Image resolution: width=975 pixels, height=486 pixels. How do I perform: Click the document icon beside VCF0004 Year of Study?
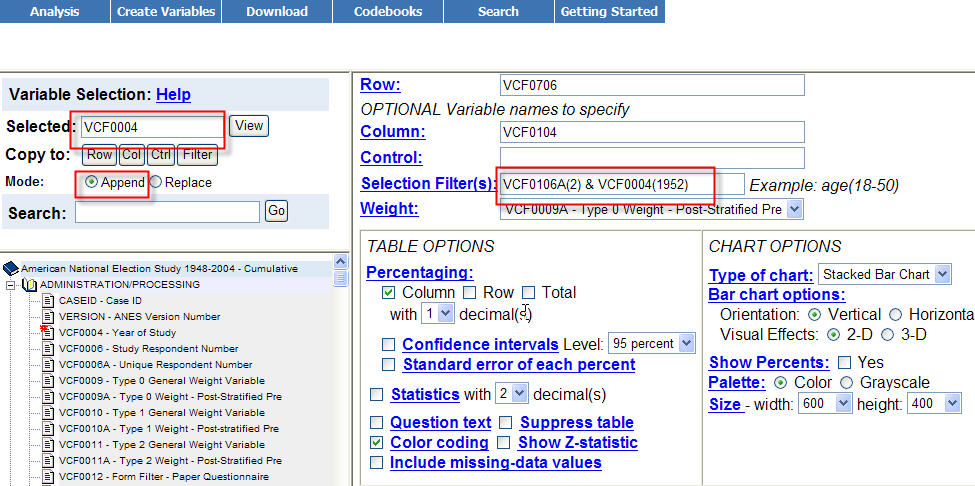point(48,332)
